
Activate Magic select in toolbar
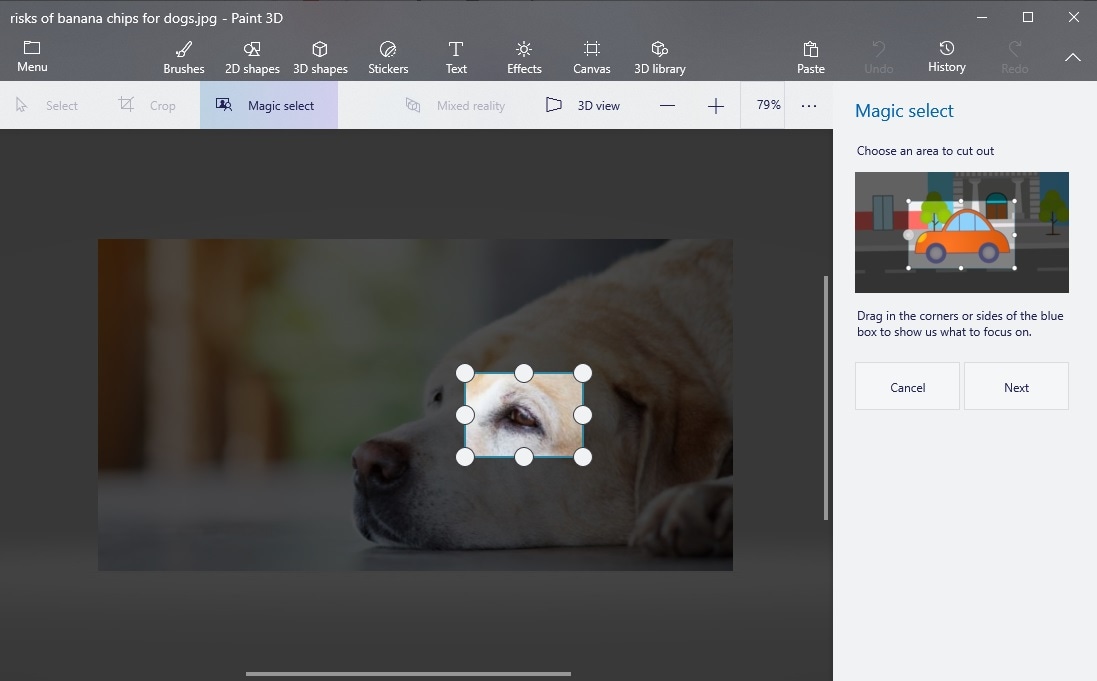click(269, 106)
